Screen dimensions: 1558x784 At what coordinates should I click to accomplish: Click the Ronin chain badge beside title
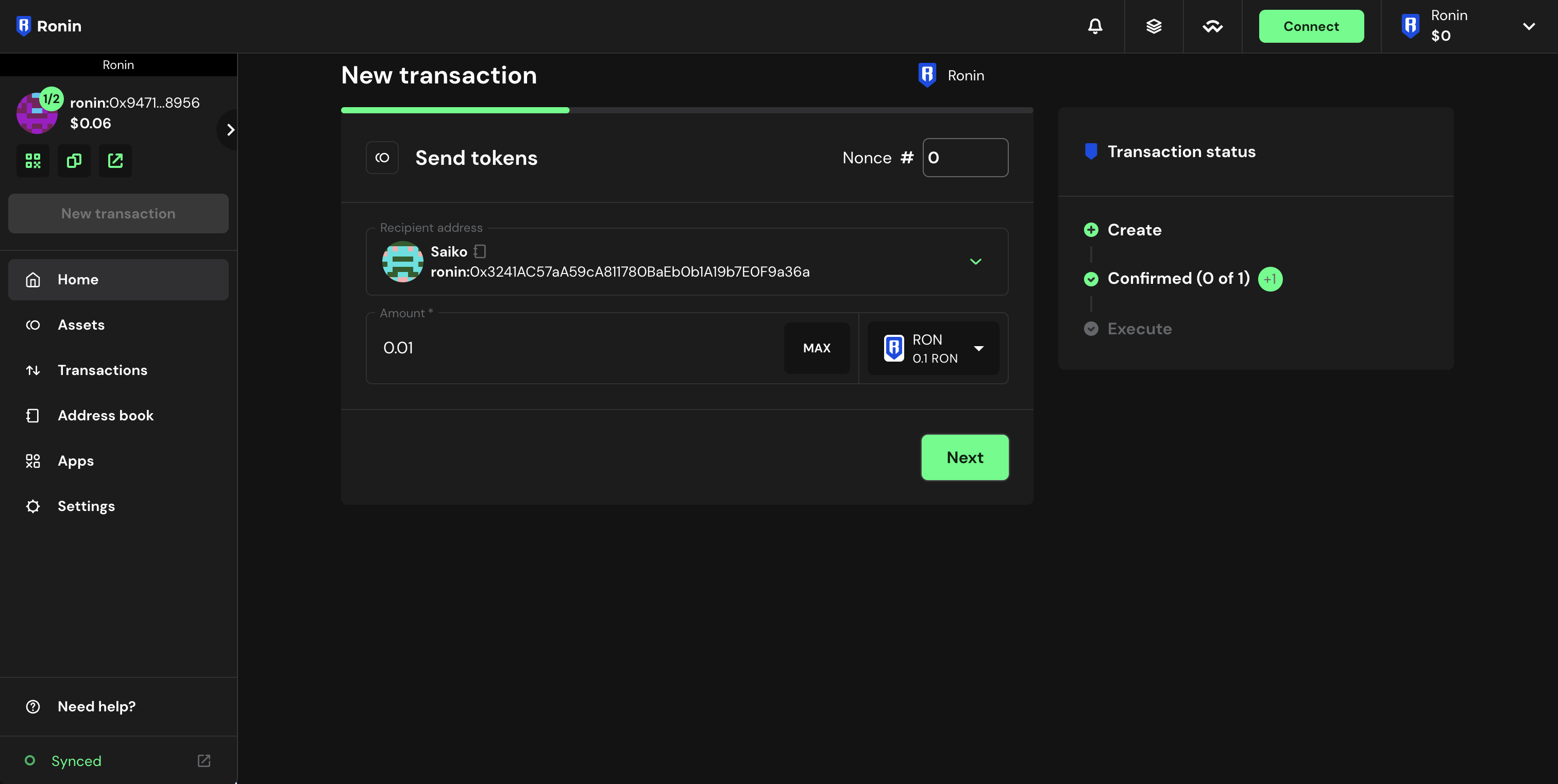pyautogui.click(x=952, y=76)
